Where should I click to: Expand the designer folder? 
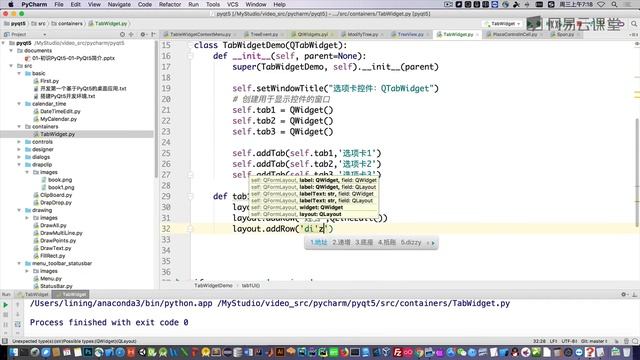click(19, 149)
